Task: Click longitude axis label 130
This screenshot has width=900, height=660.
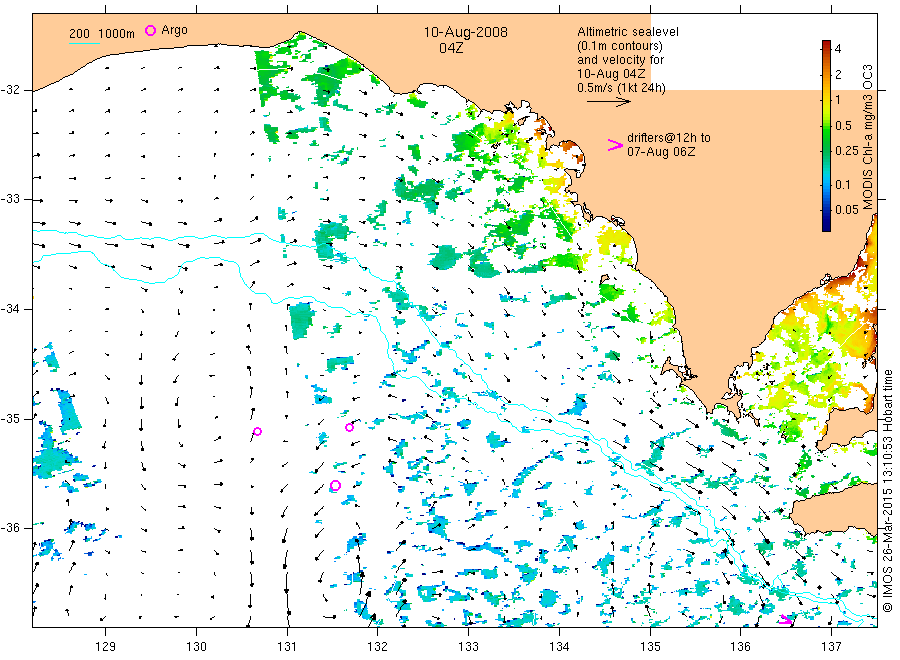Action: pos(196,647)
